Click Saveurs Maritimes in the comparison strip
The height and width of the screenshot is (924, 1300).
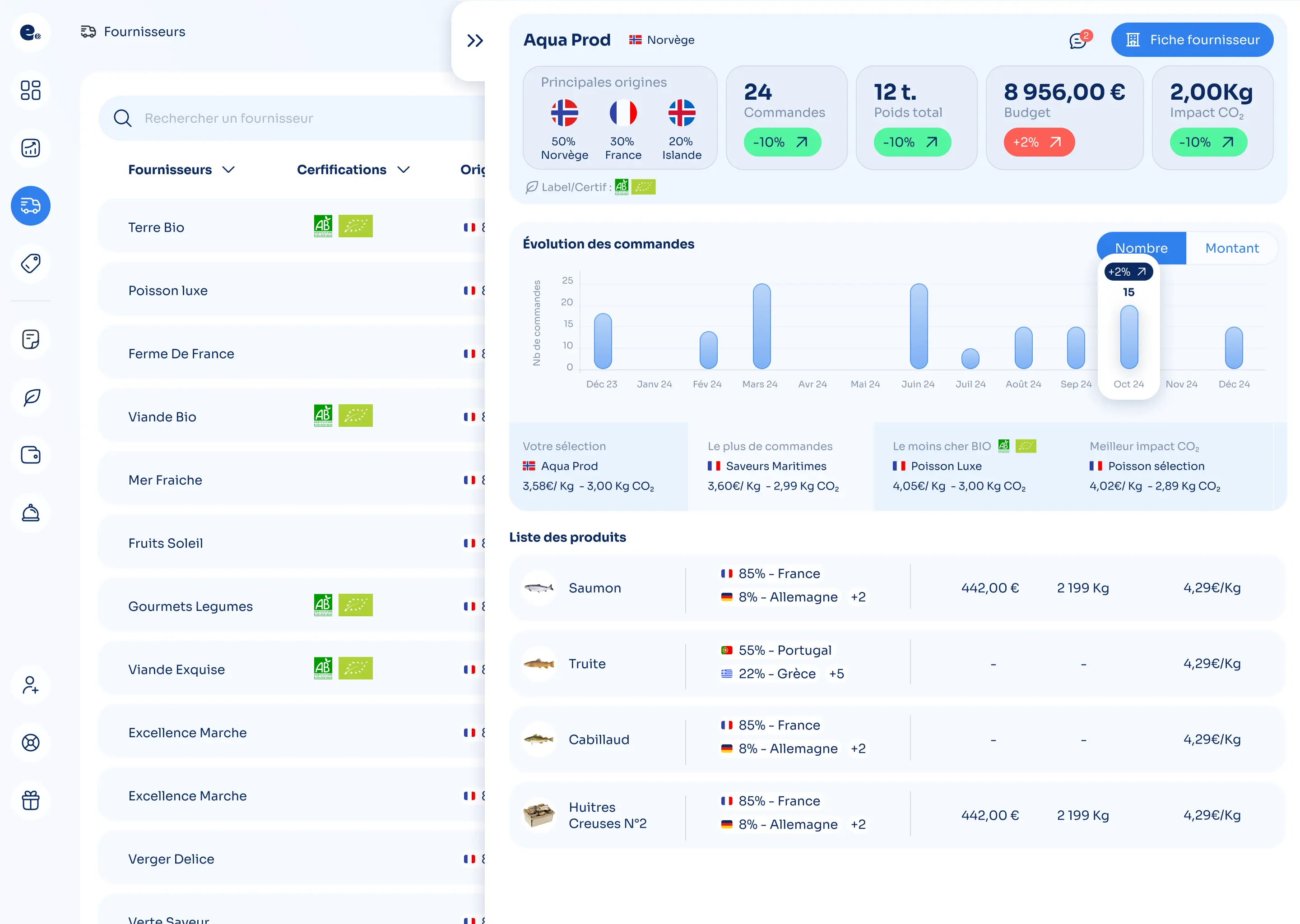point(776,466)
